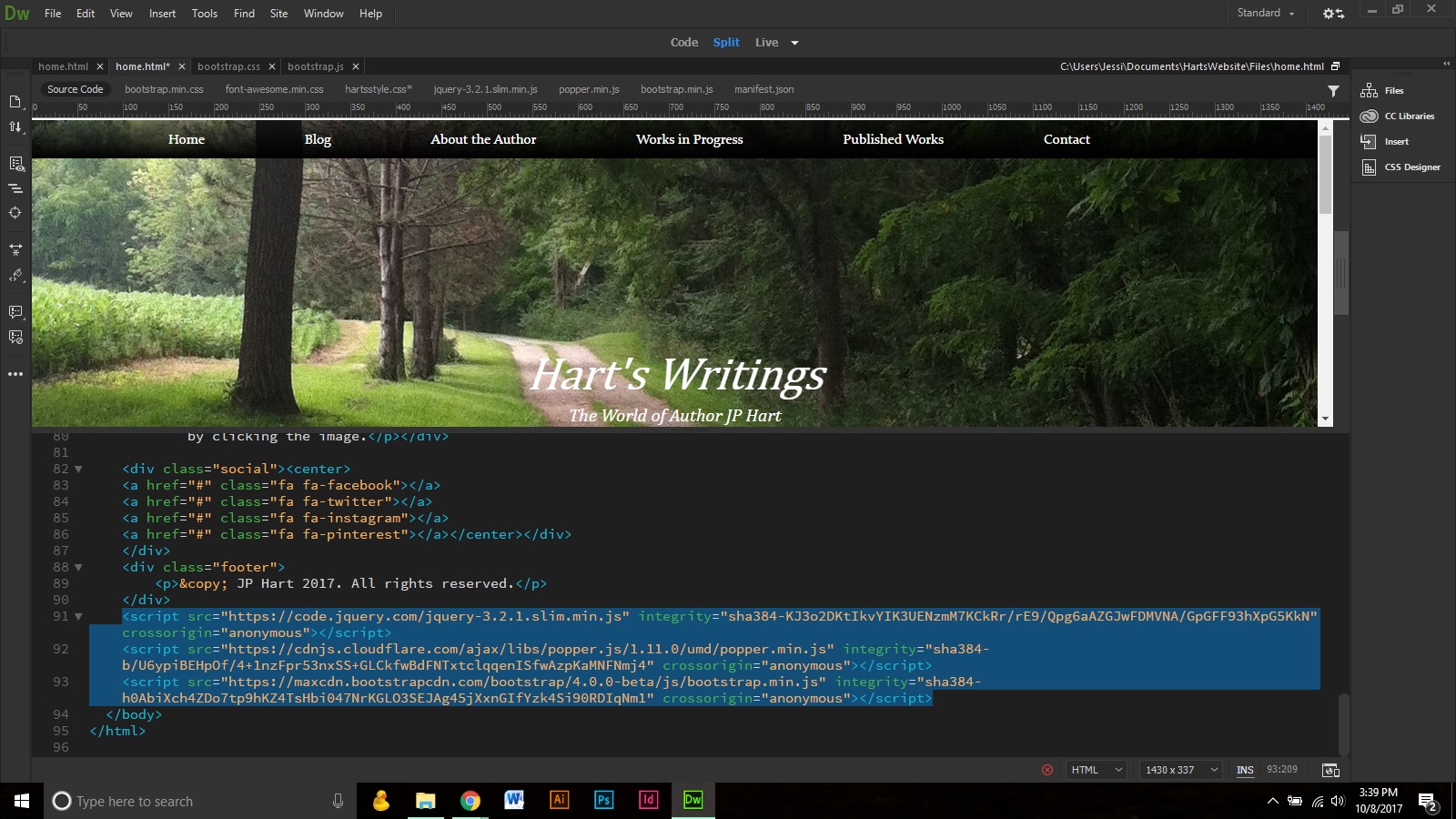Screen dimensions: 1456x819
Task: Open the Insert menu
Action: pos(163,14)
